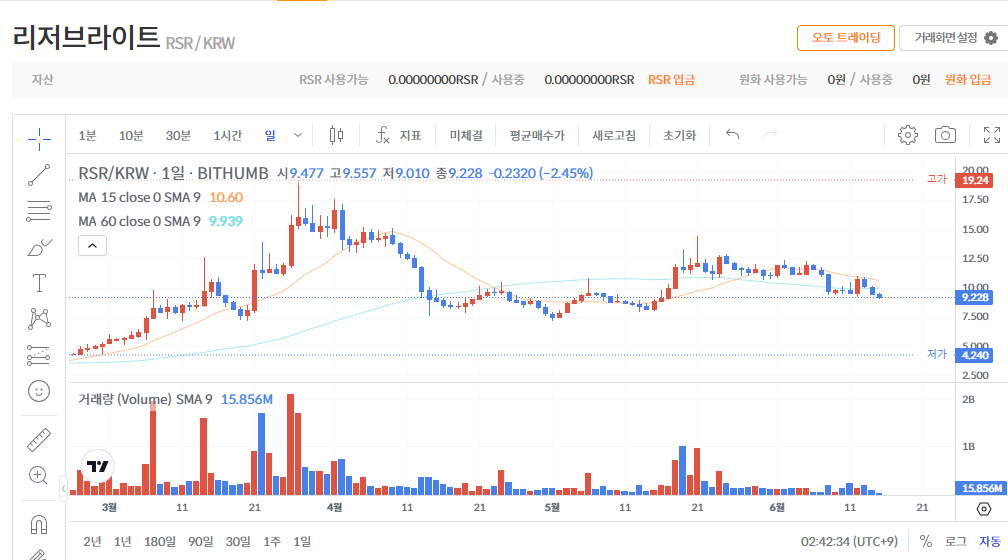The width and height of the screenshot is (1008, 560).
Task: Select the 일 daily interval
Action: tap(270, 135)
